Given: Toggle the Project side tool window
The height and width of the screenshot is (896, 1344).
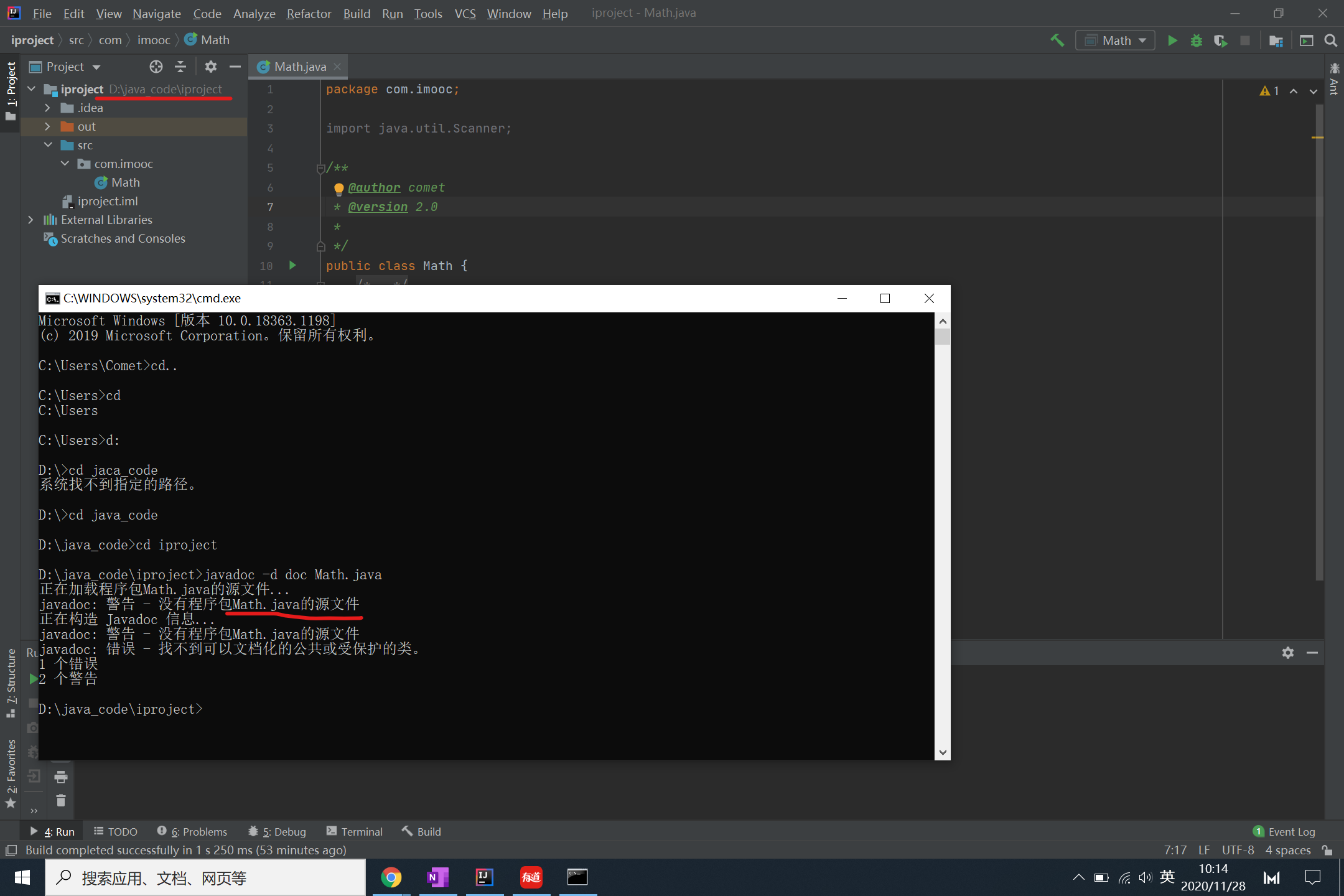Looking at the screenshot, I should click(11, 91).
